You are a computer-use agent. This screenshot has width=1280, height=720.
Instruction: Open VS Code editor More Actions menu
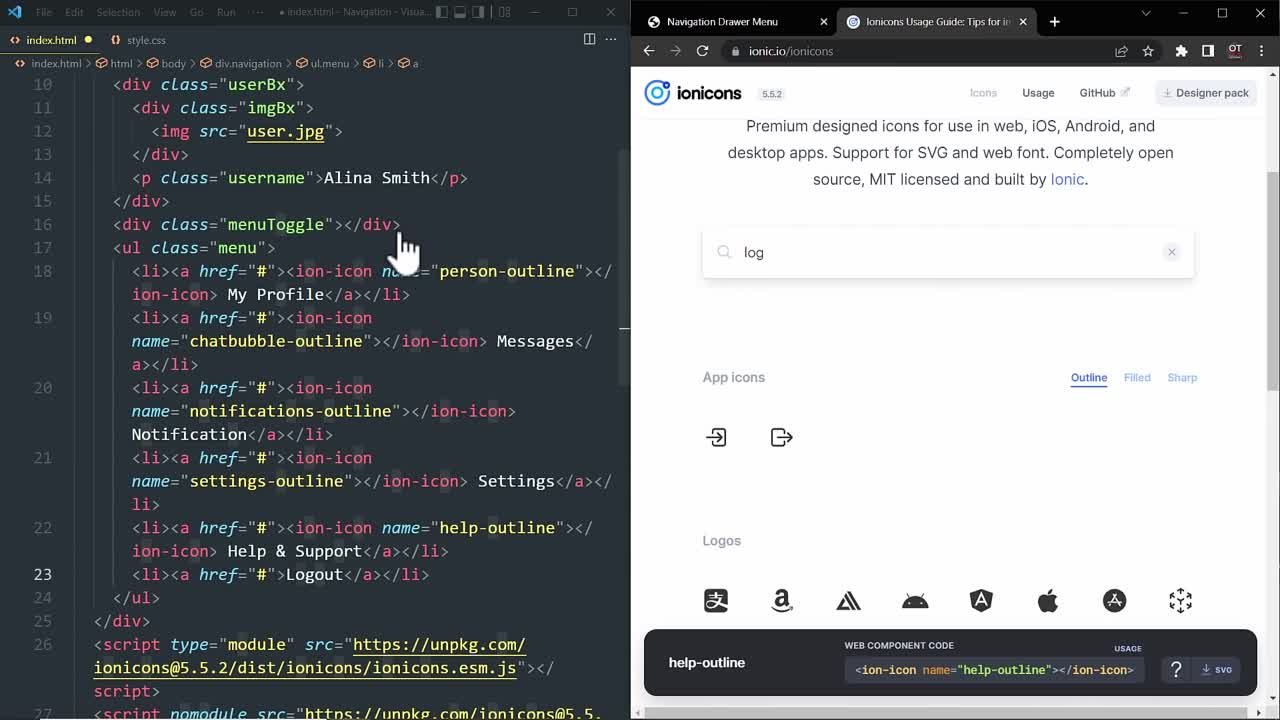click(612, 39)
